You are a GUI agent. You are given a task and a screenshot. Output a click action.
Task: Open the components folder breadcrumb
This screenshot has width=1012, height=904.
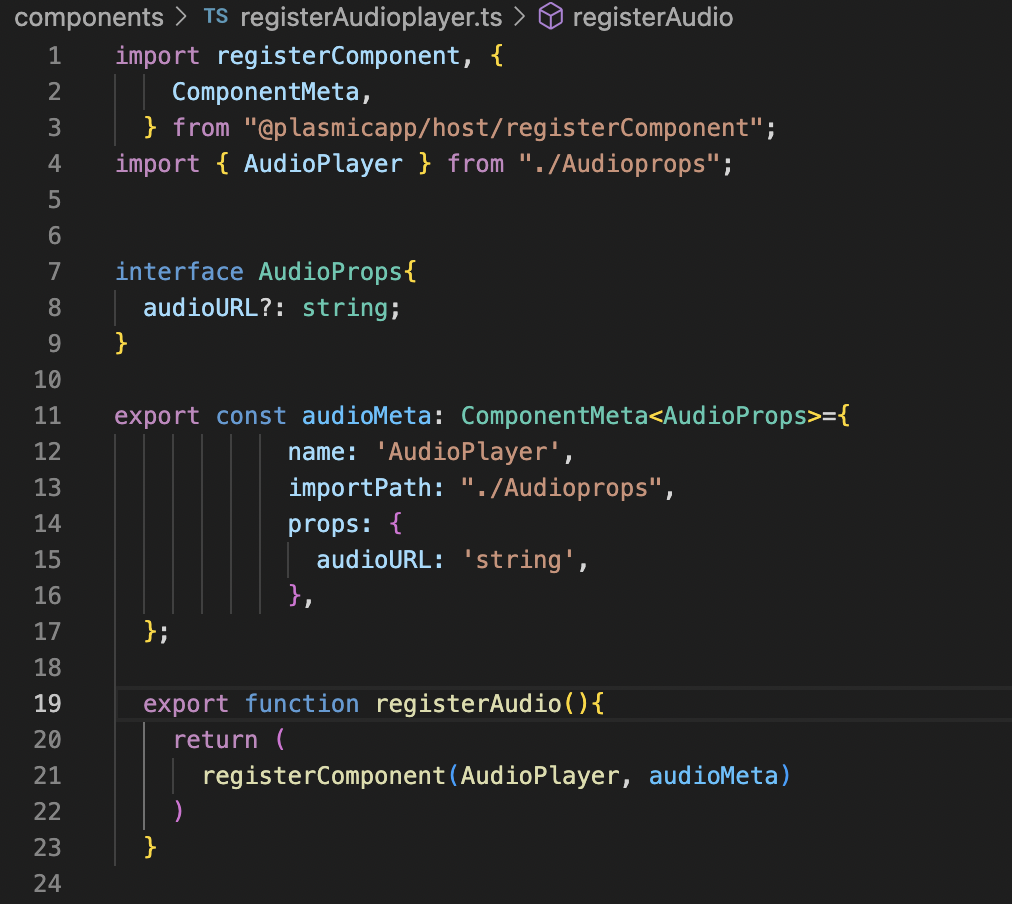[x=89, y=18]
